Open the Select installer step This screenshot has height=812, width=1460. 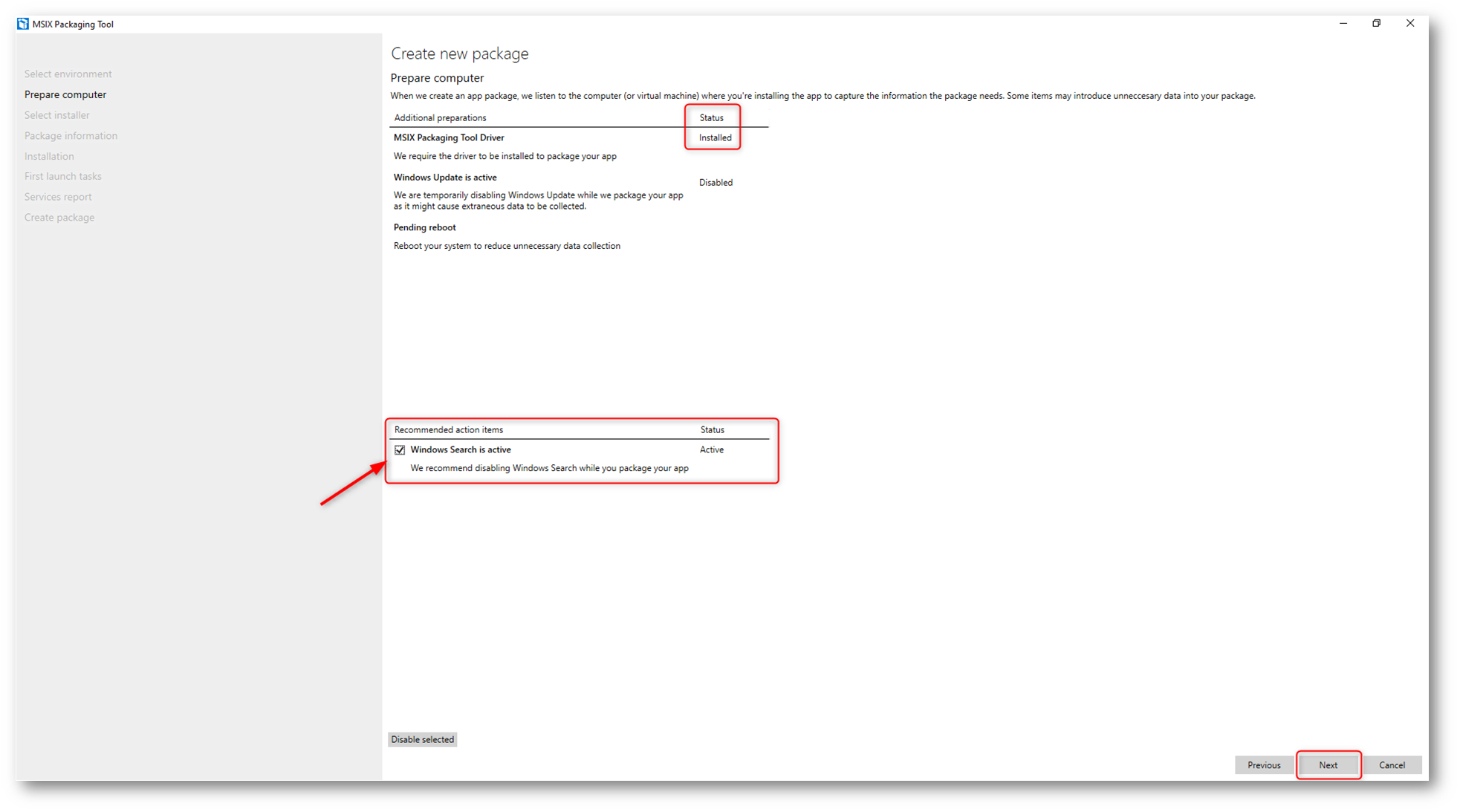tap(56, 115)
